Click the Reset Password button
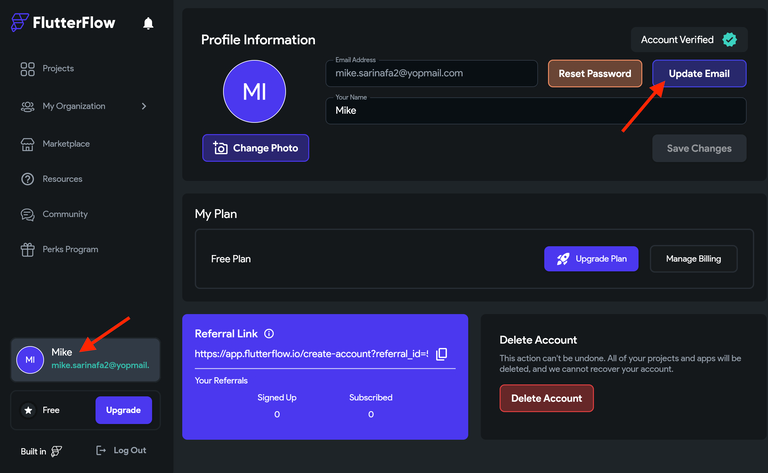Viewport: 768px width, 473px height. pyautogui.click(x=595, y=73)
